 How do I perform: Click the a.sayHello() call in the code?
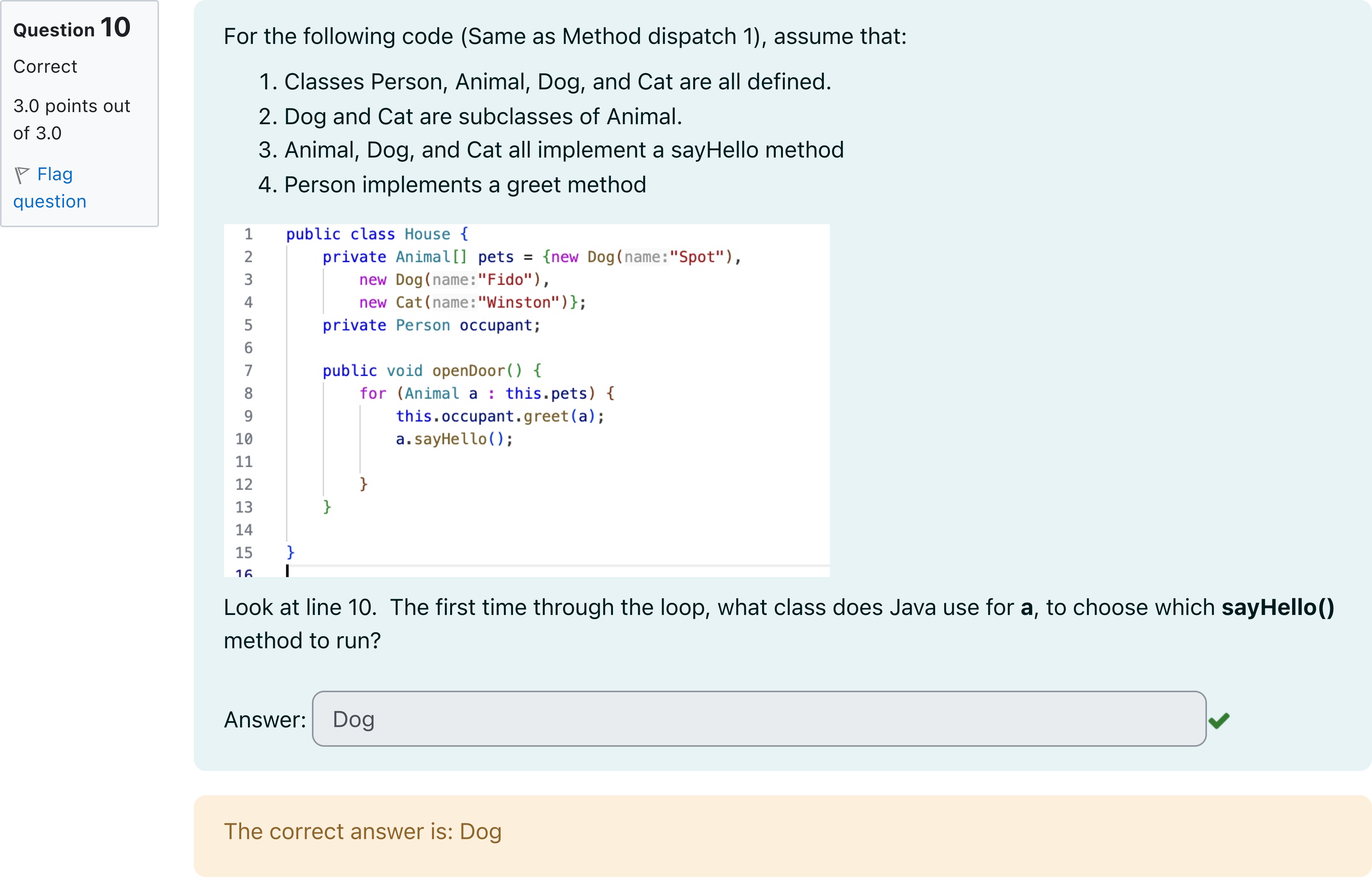click(x=454, y=439)
